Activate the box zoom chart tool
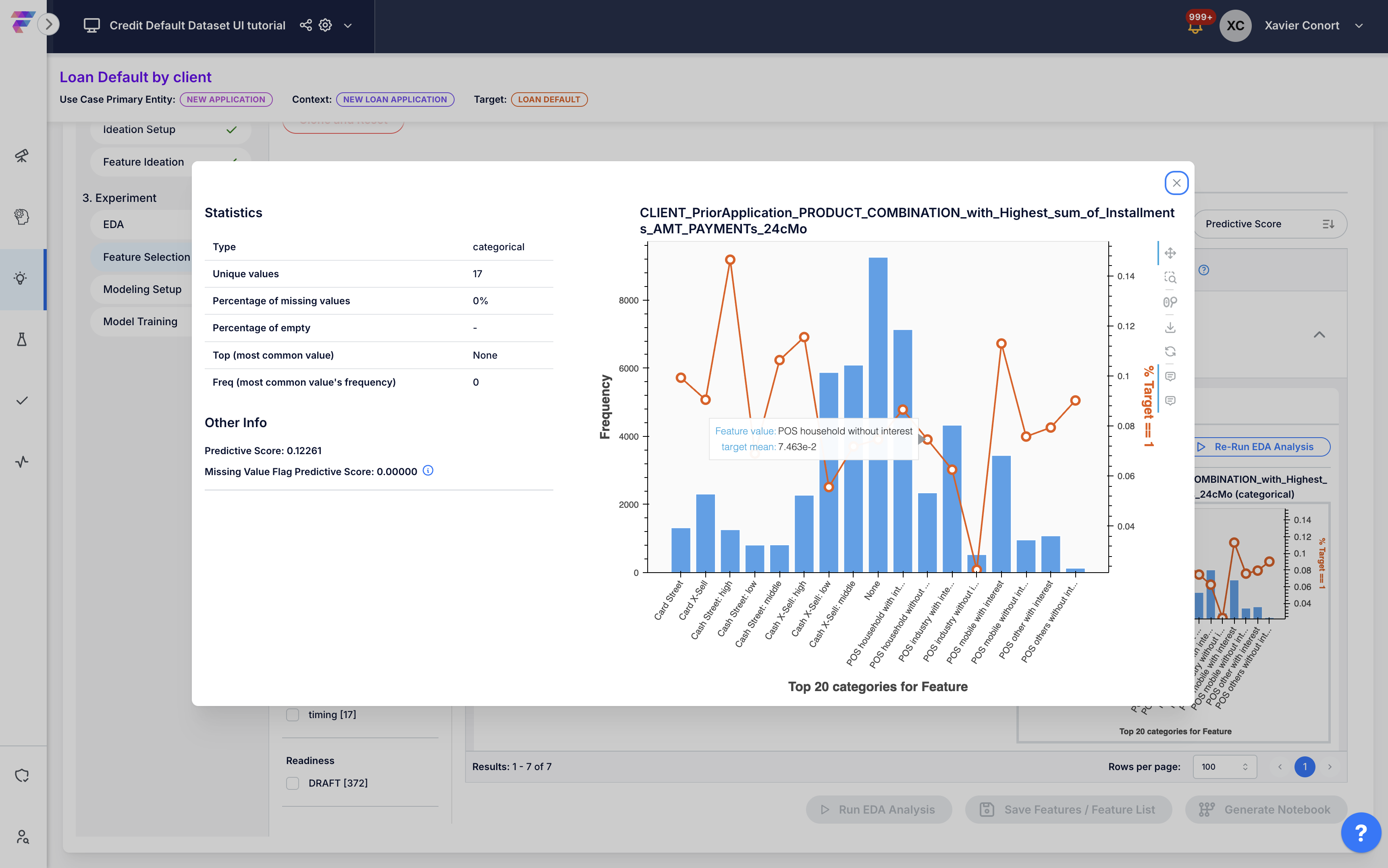Image resolution: width=1388 pixels, height=868 pixels. [1170, 278]
